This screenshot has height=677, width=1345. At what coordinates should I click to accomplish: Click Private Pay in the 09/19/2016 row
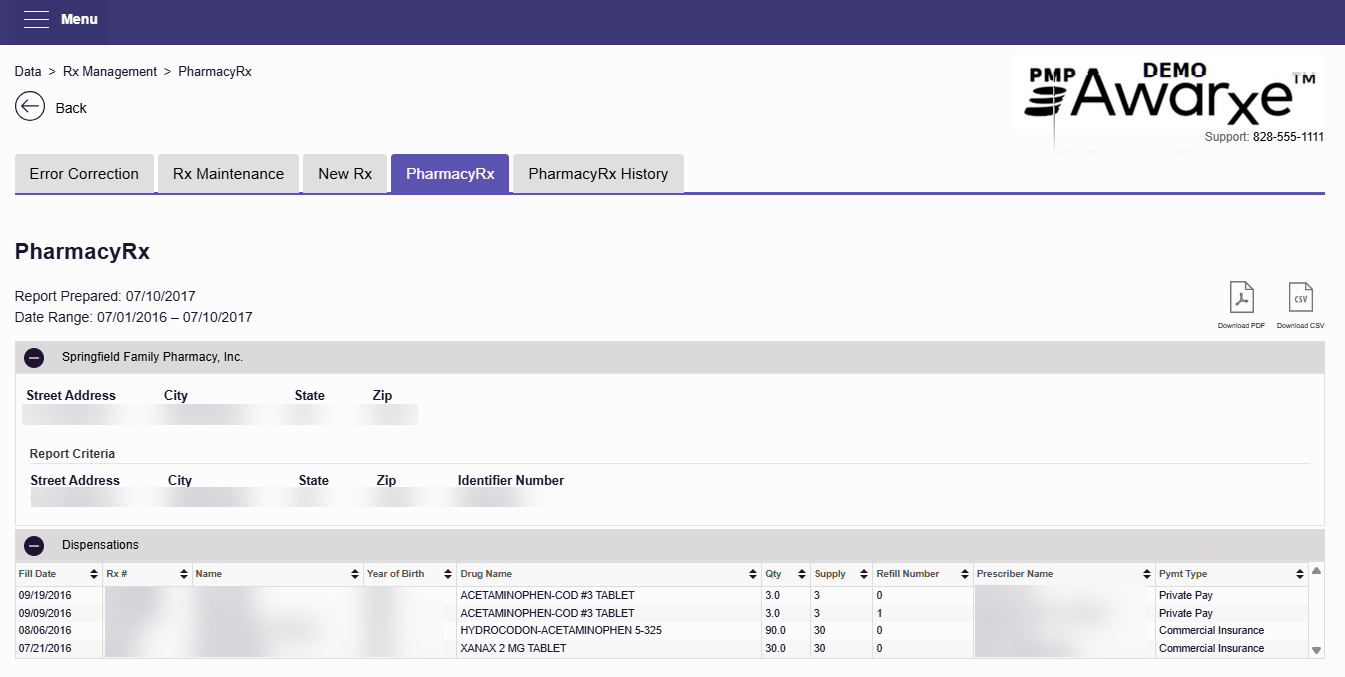1185,595
